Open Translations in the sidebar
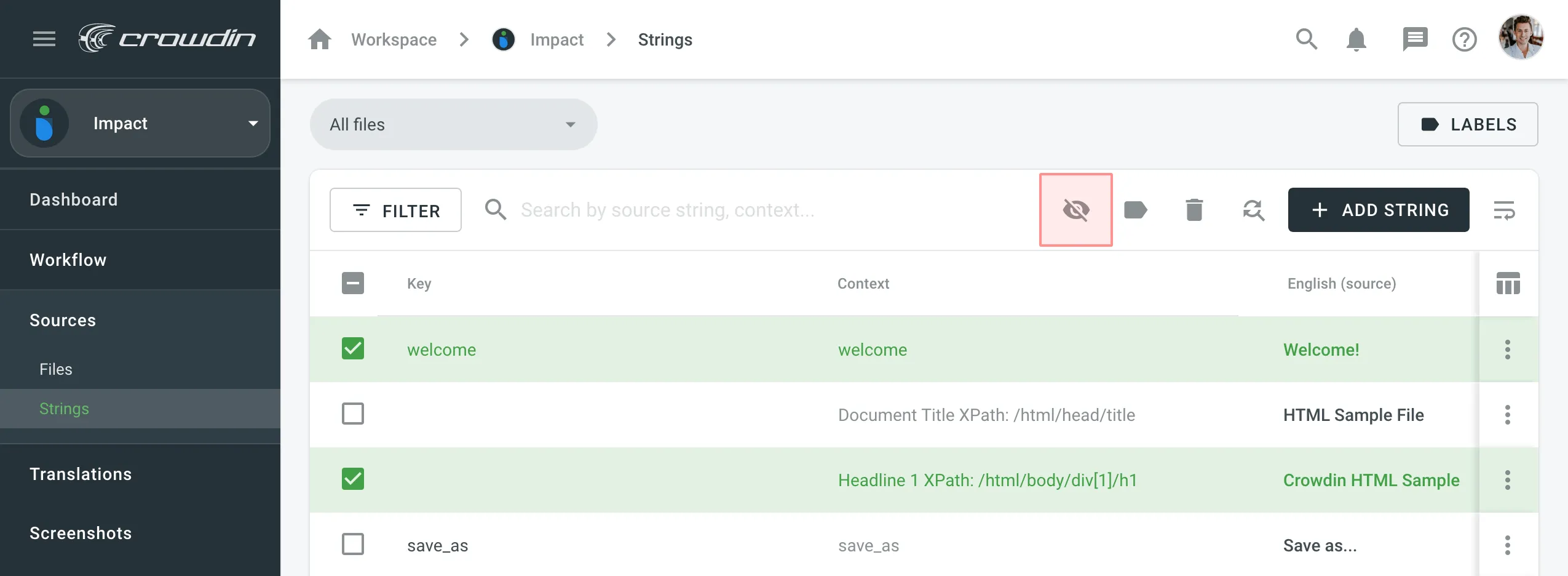This screenshot has width=1568, height=576. click(x=81, y=474)
